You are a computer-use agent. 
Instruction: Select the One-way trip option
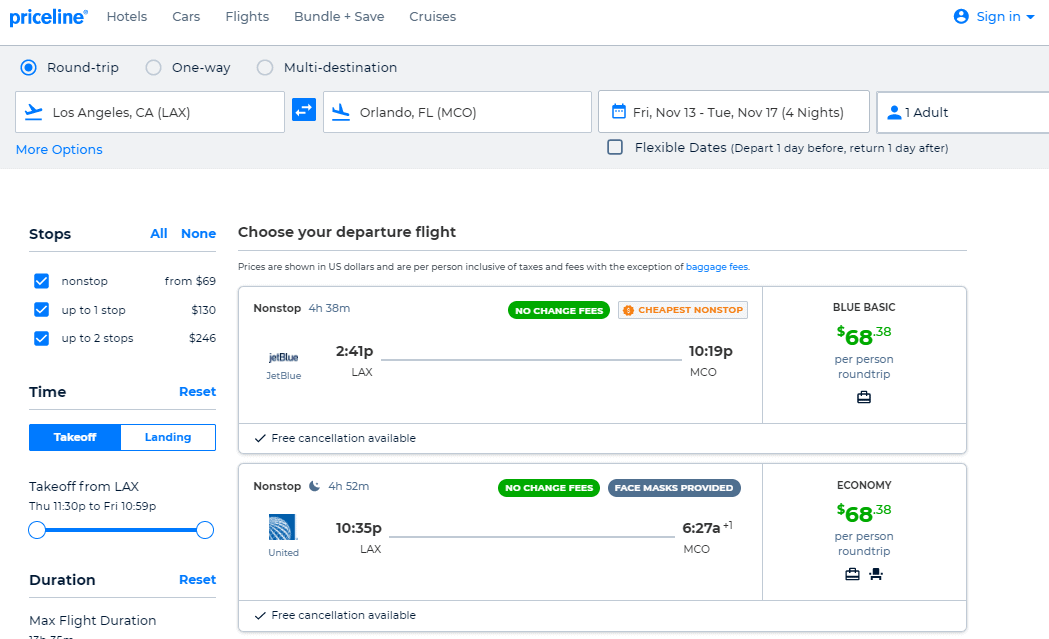click(154, 68)
